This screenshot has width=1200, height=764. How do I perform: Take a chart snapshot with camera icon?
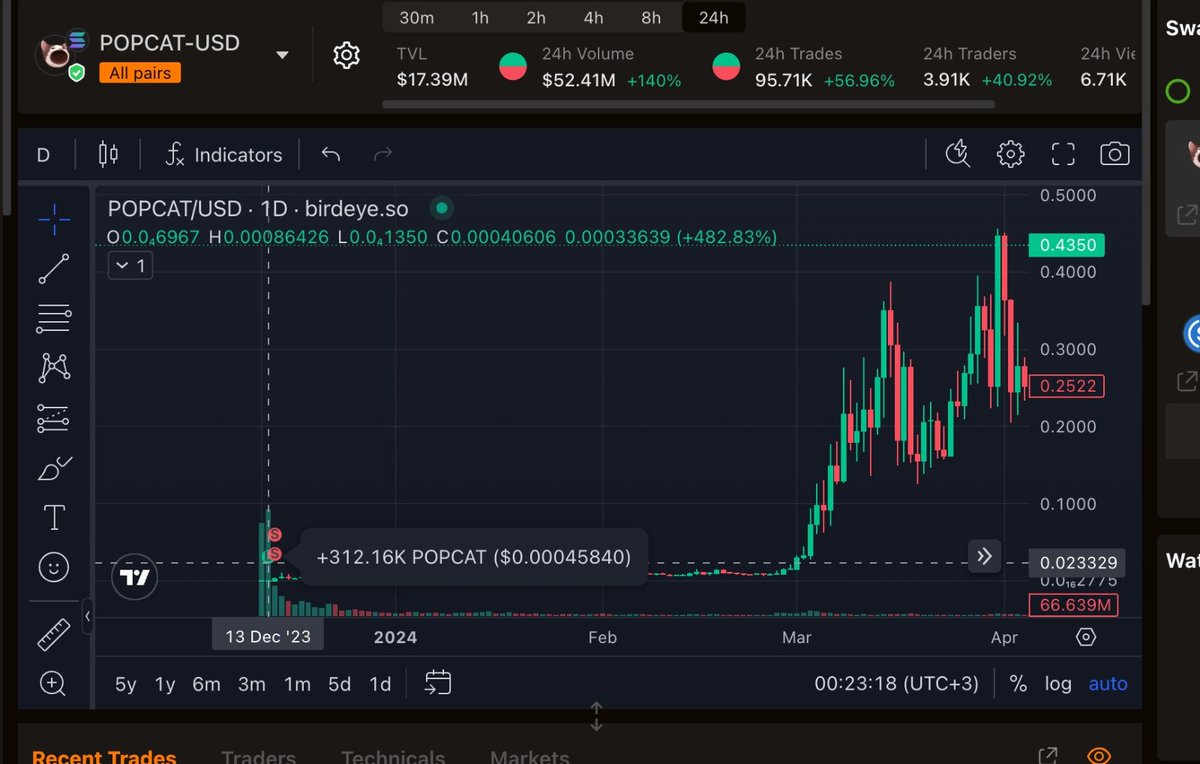[x=1115, y=154]
